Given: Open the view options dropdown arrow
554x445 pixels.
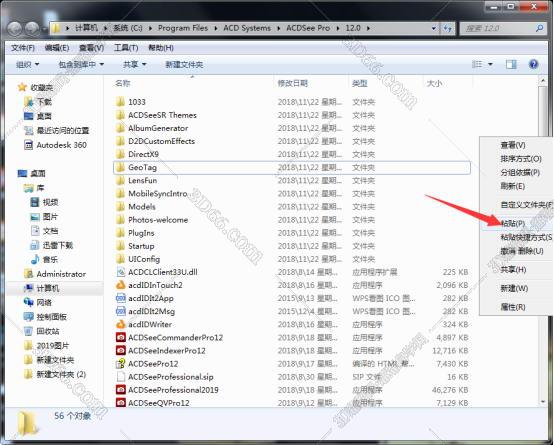Looking at the screenshot, I should 490,64.
